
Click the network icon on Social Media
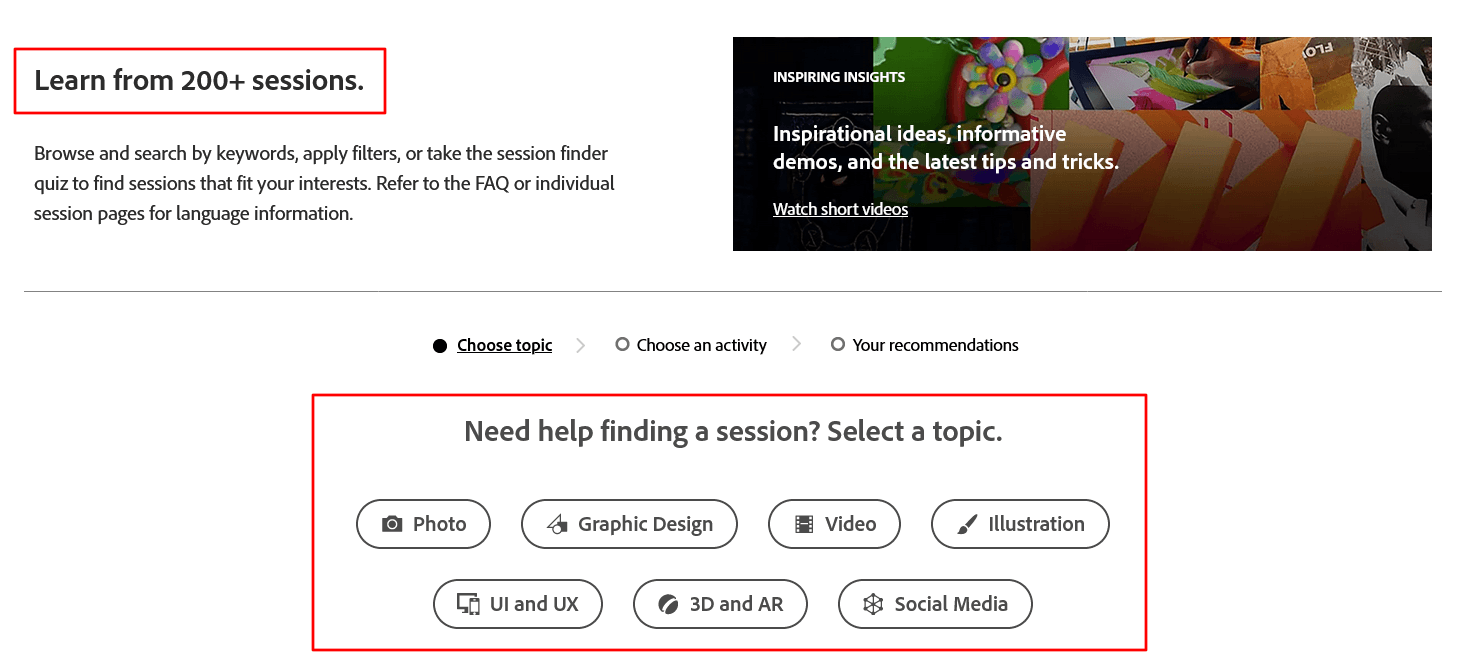click(873, 604)
